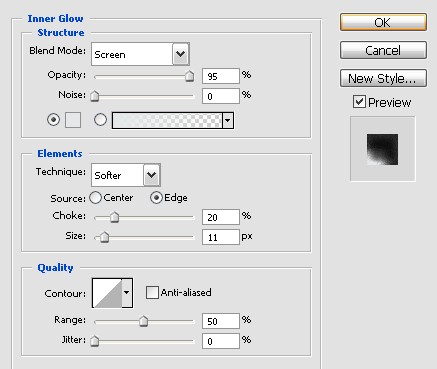Click the Range slider handle
Screen dimensions: 437x369
pos(143,321)
